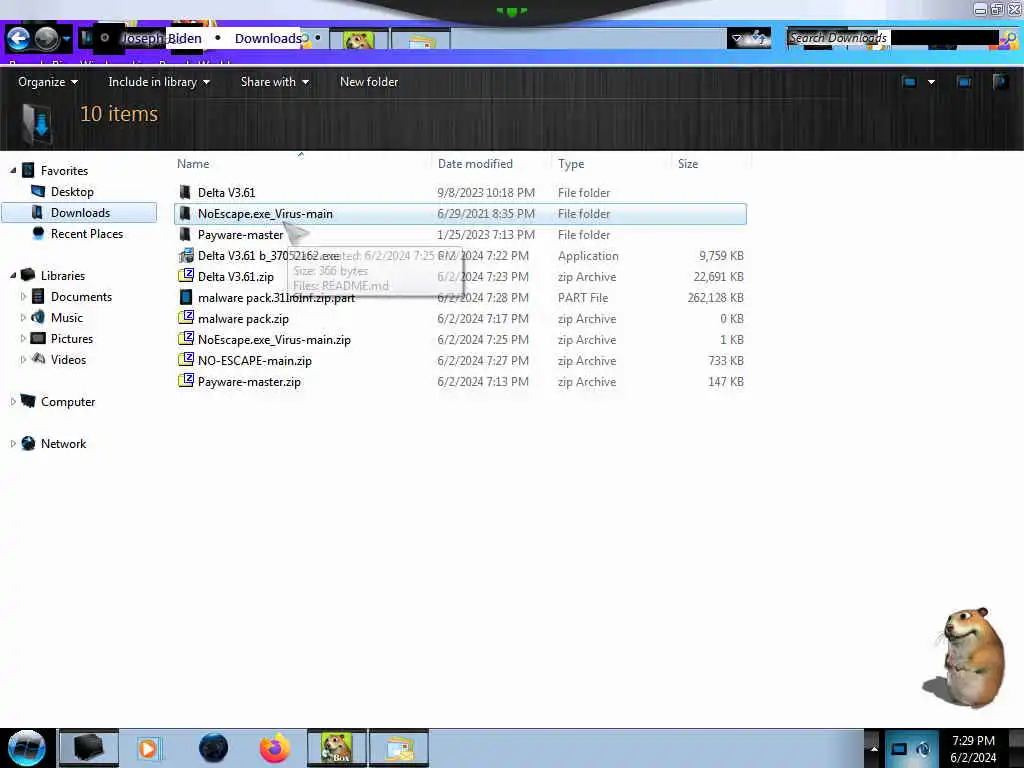The width and height of the screenshot is (1024, 768).
Task: Switch to the hamster app taskbar icon
Action: click(337, 748)
